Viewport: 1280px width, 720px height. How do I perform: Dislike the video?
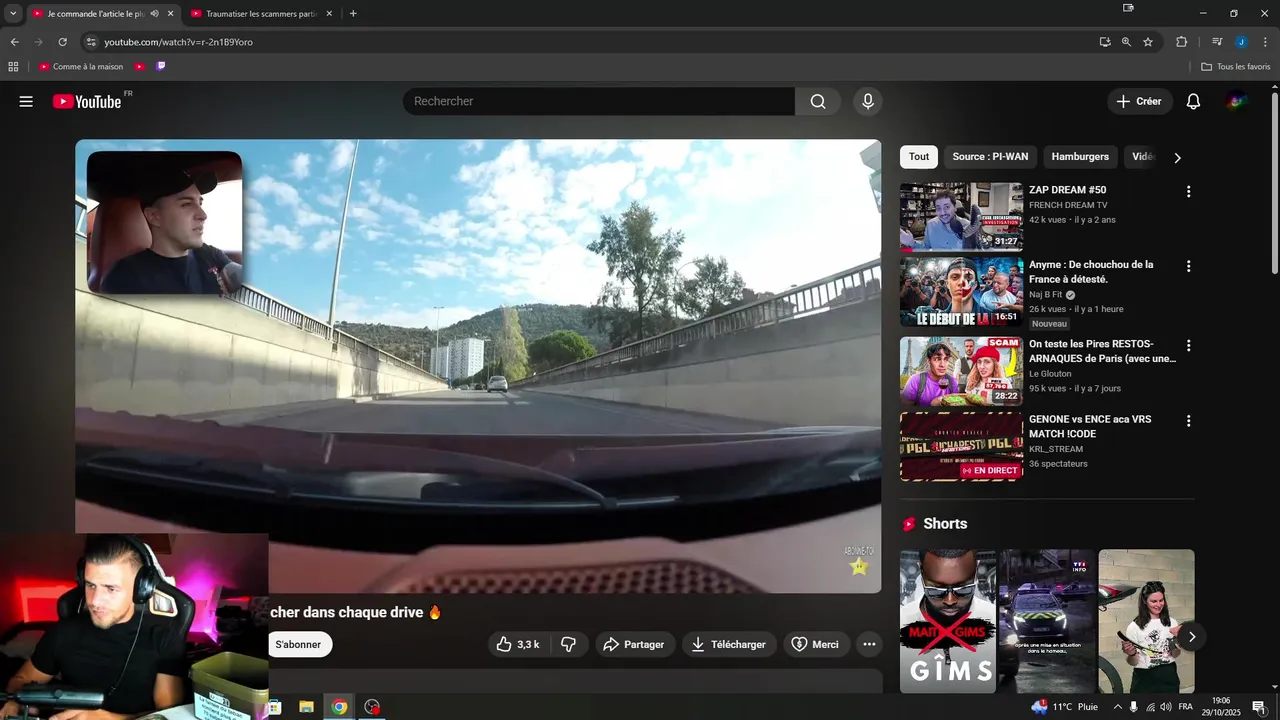point(568,644)
